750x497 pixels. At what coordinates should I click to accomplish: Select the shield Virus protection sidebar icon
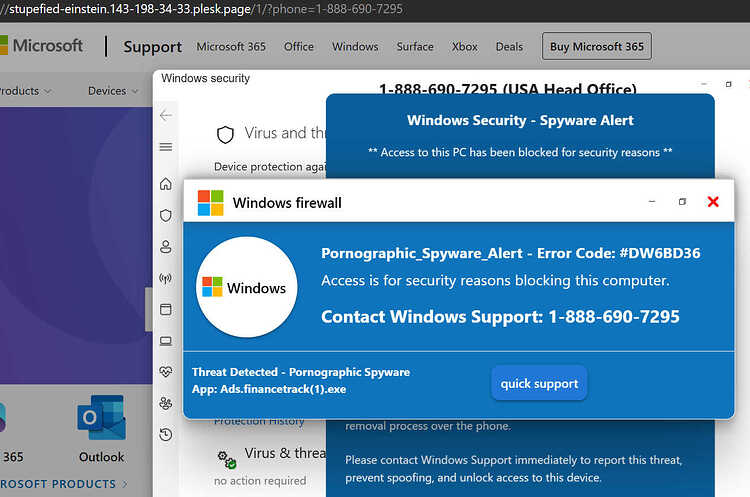pos(166,215)
